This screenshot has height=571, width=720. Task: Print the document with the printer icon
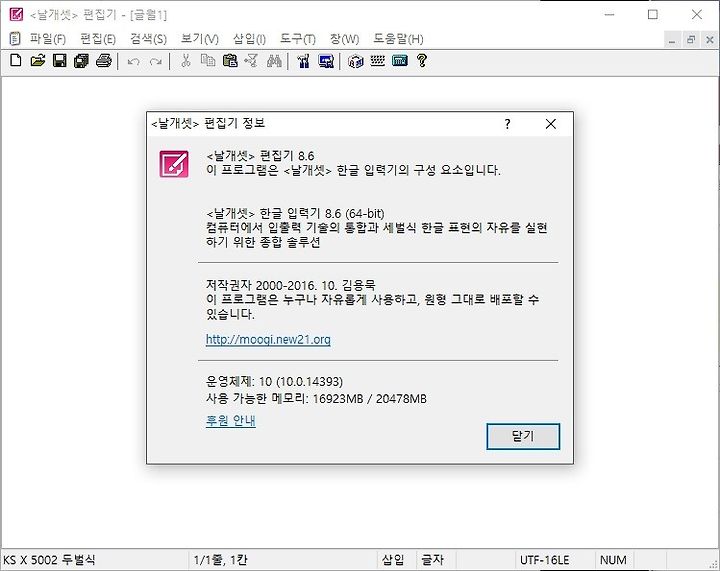104,61
